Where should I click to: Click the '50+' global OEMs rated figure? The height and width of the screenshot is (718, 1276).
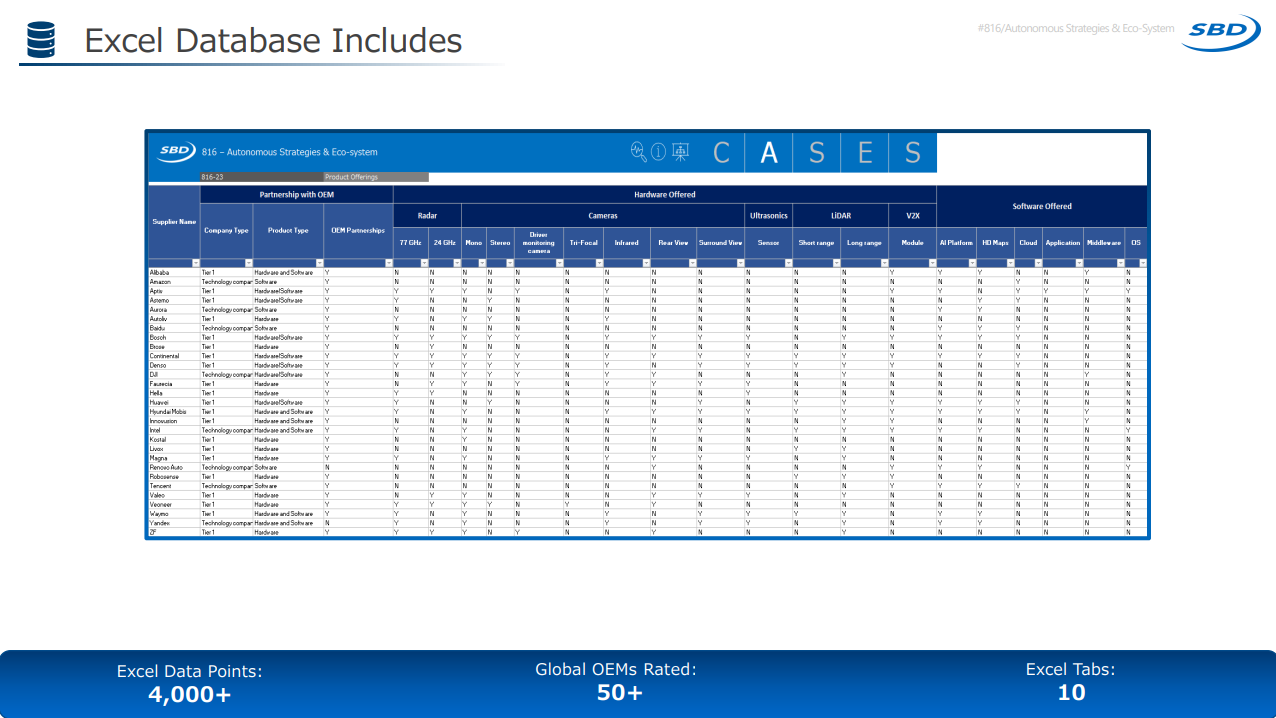click(619, 692)
